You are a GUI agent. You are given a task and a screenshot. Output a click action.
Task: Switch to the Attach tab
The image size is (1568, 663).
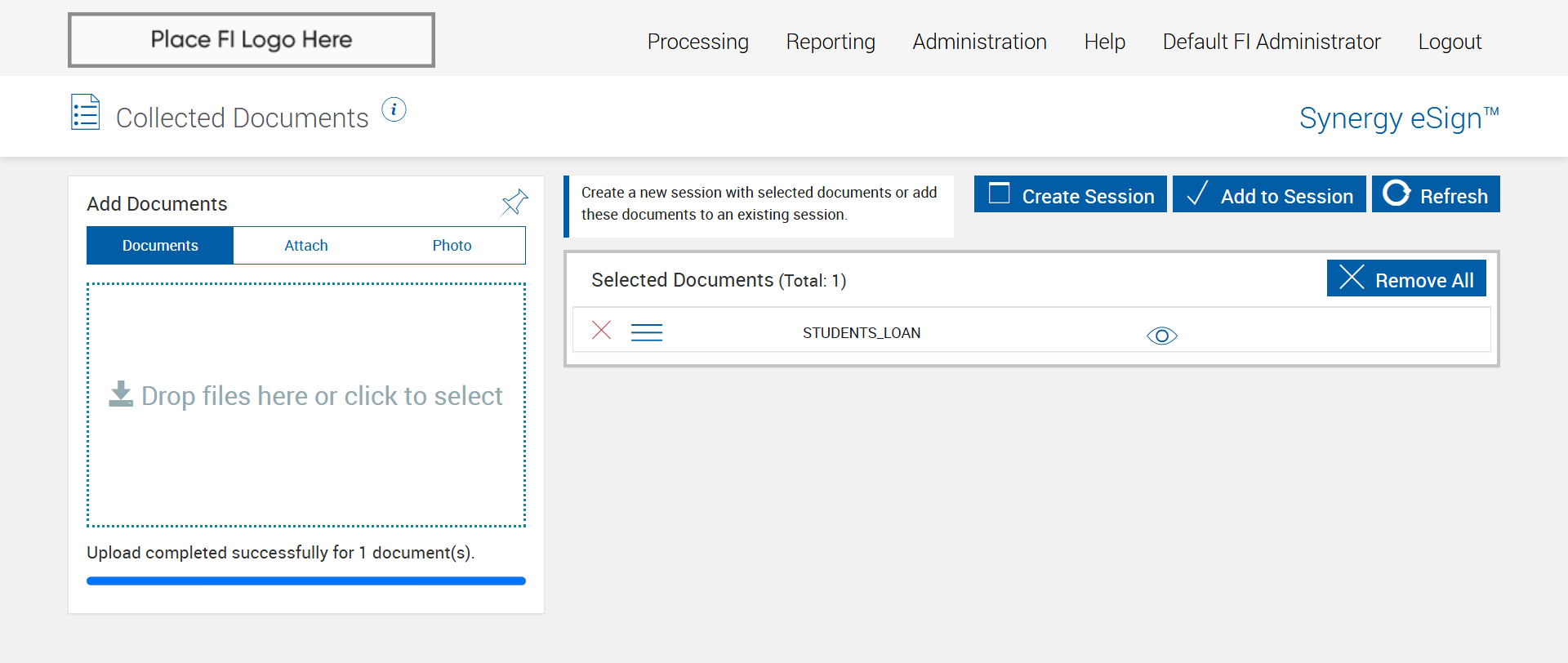pyautogui.click(x=306, y=246)
